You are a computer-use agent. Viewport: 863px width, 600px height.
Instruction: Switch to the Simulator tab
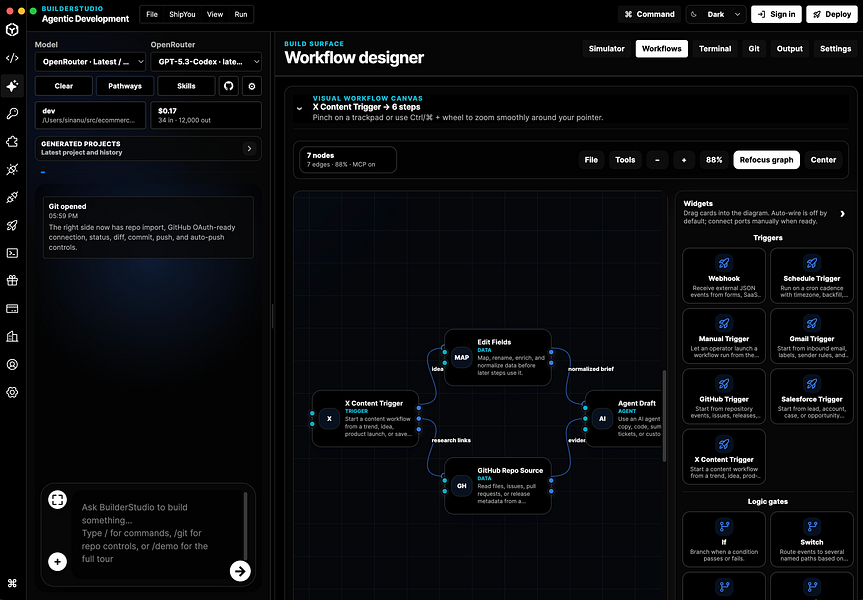point(607,48)
